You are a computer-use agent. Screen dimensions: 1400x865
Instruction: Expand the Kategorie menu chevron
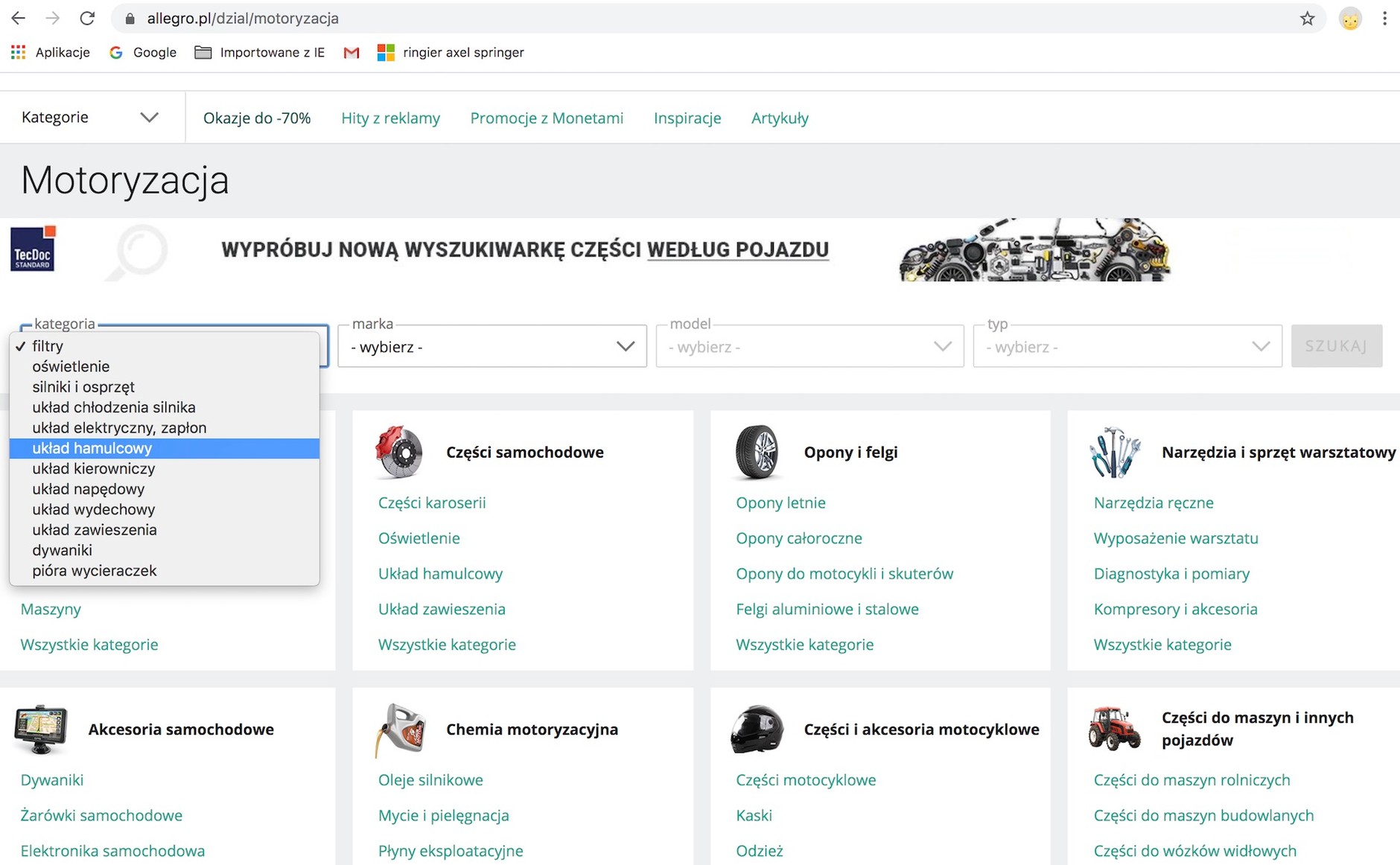(x=149, y=117)
